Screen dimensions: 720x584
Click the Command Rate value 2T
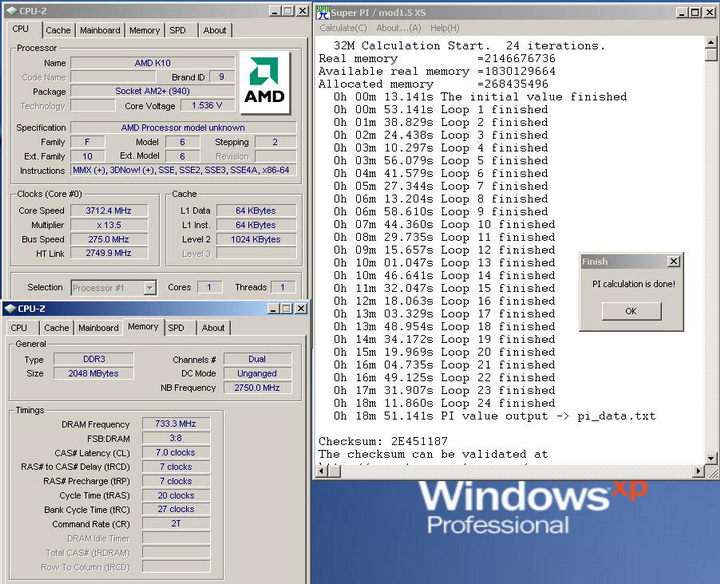[176, 523]
